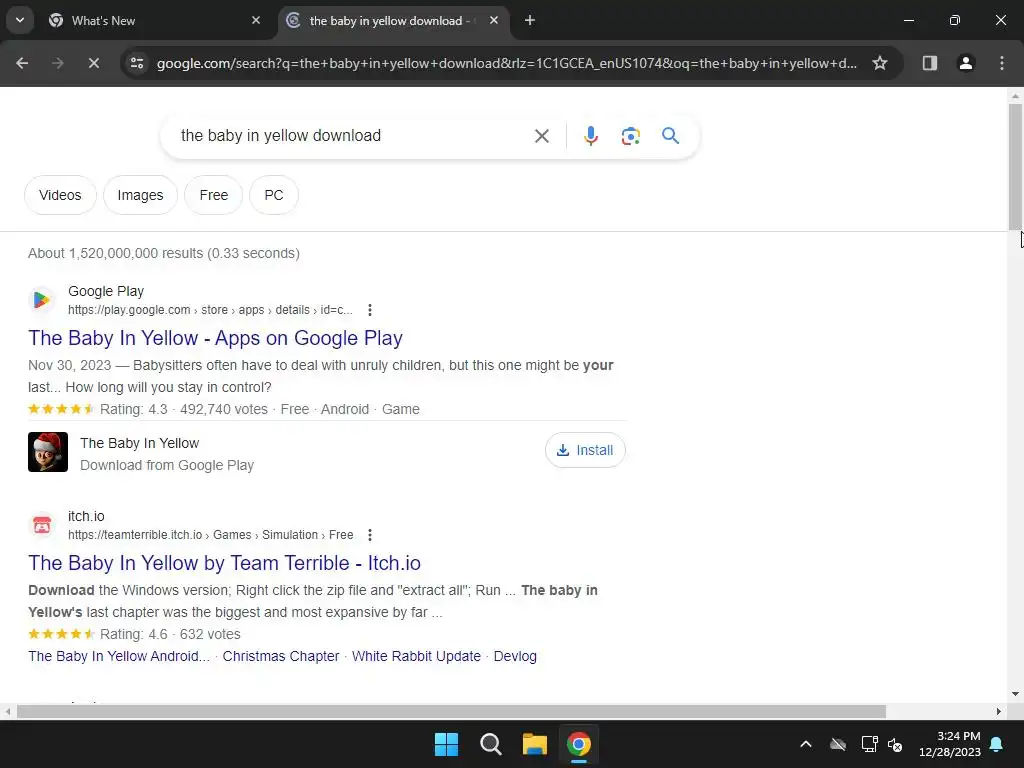Search by image with Google Lens
The height and width of the screenshot is (768, 1024).
pyautogui.click(x=630, y=136)
